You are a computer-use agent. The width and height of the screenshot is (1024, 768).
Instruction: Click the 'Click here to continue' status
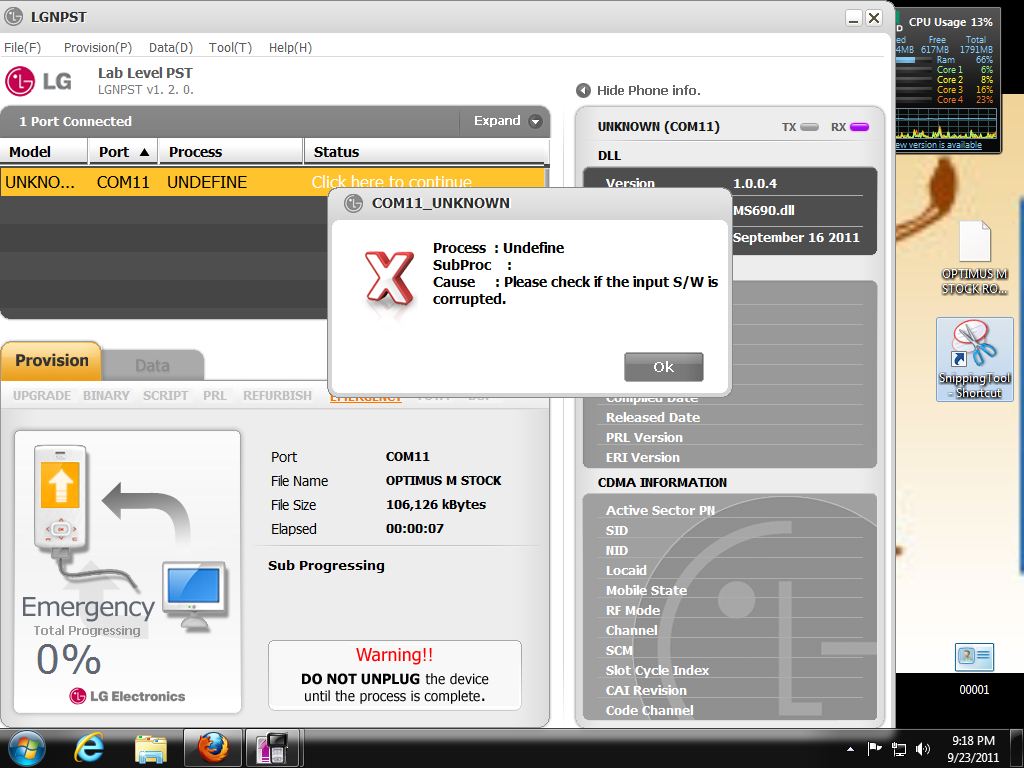[391, 182]
